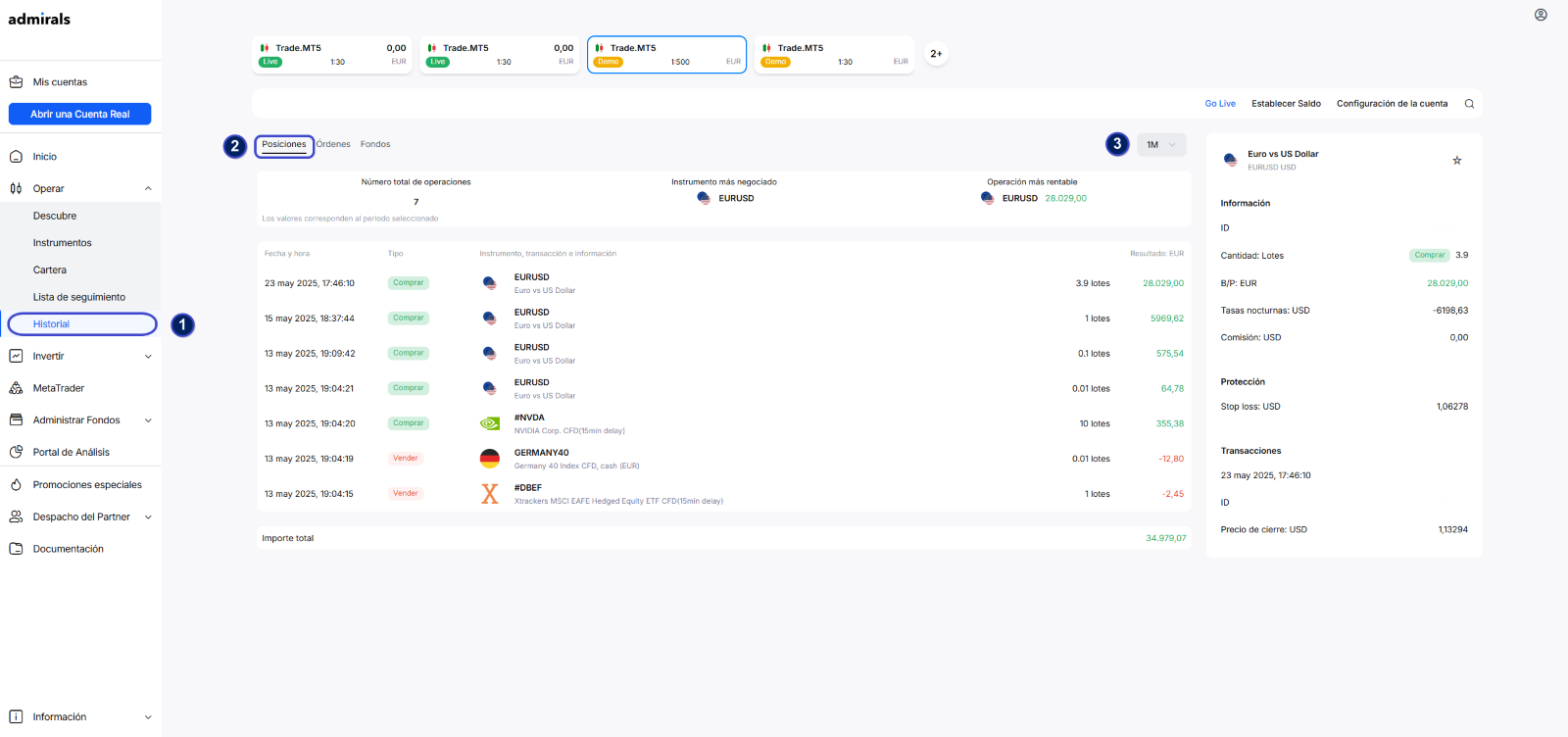This screenshot has height=737, width=1568.
Task: Open Instrumentos in the sidebar
Action: point(62,243)
